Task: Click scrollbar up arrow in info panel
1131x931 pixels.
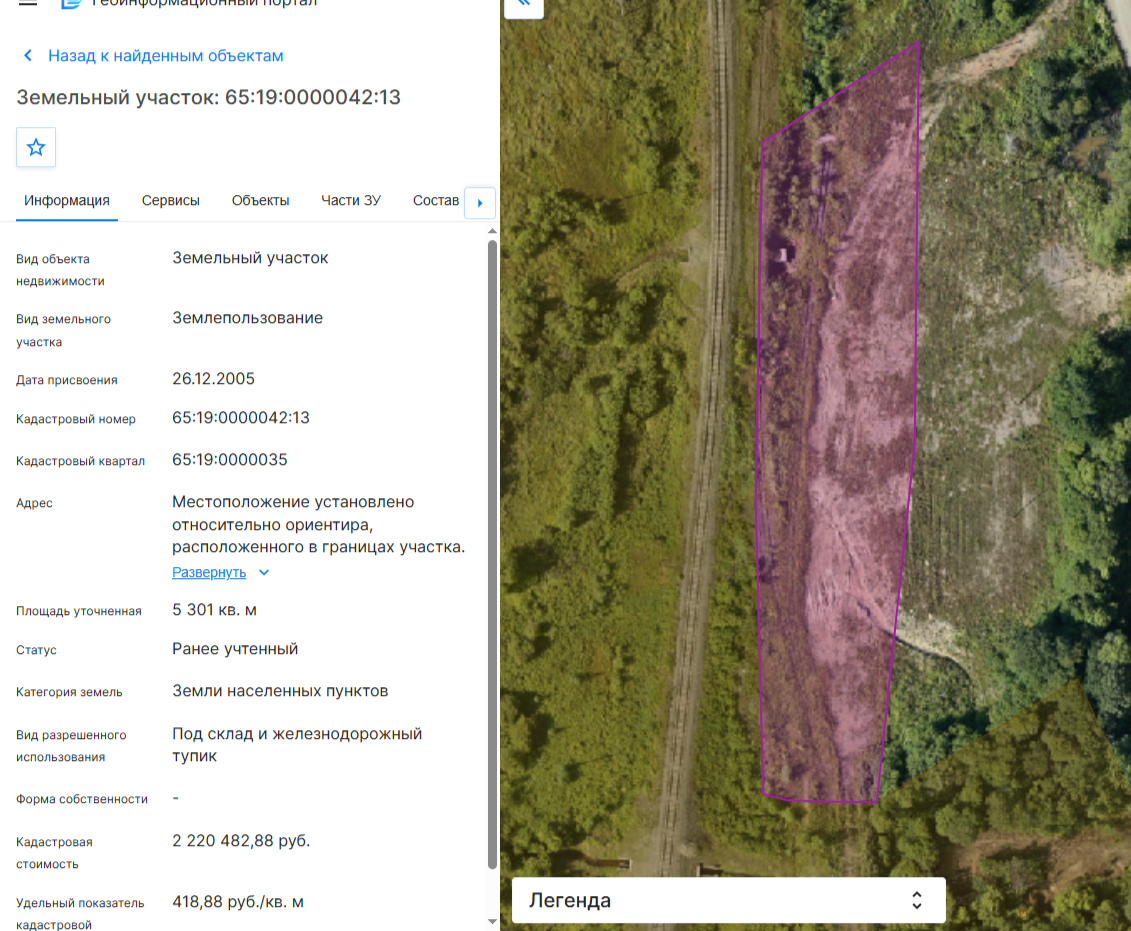Action: coord(493,231)
